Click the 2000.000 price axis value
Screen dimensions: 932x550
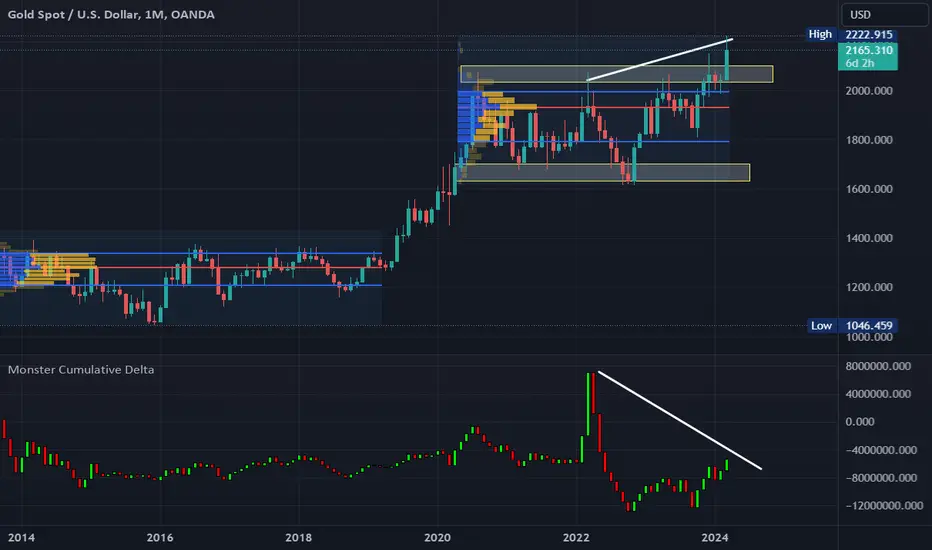point(868,91)
